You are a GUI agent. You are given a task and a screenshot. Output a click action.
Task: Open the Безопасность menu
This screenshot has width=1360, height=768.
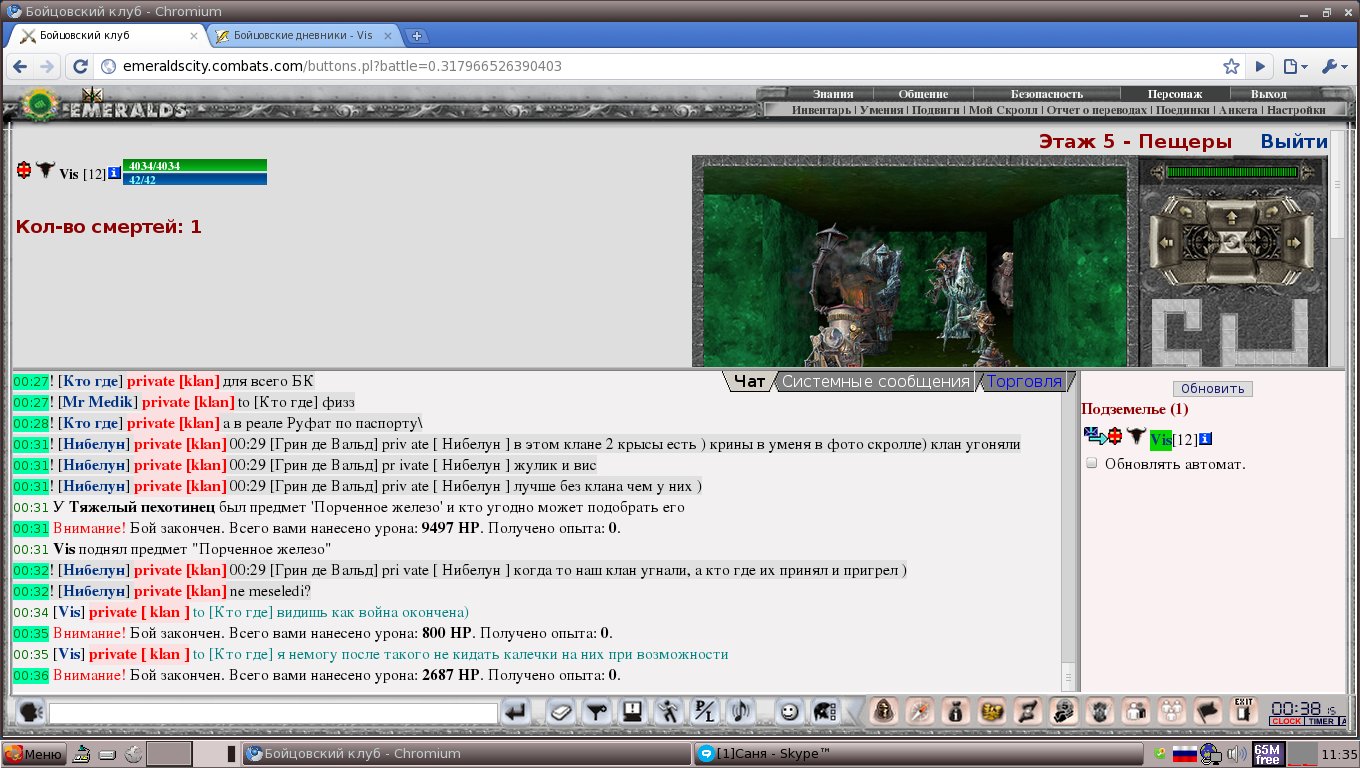1046,94
